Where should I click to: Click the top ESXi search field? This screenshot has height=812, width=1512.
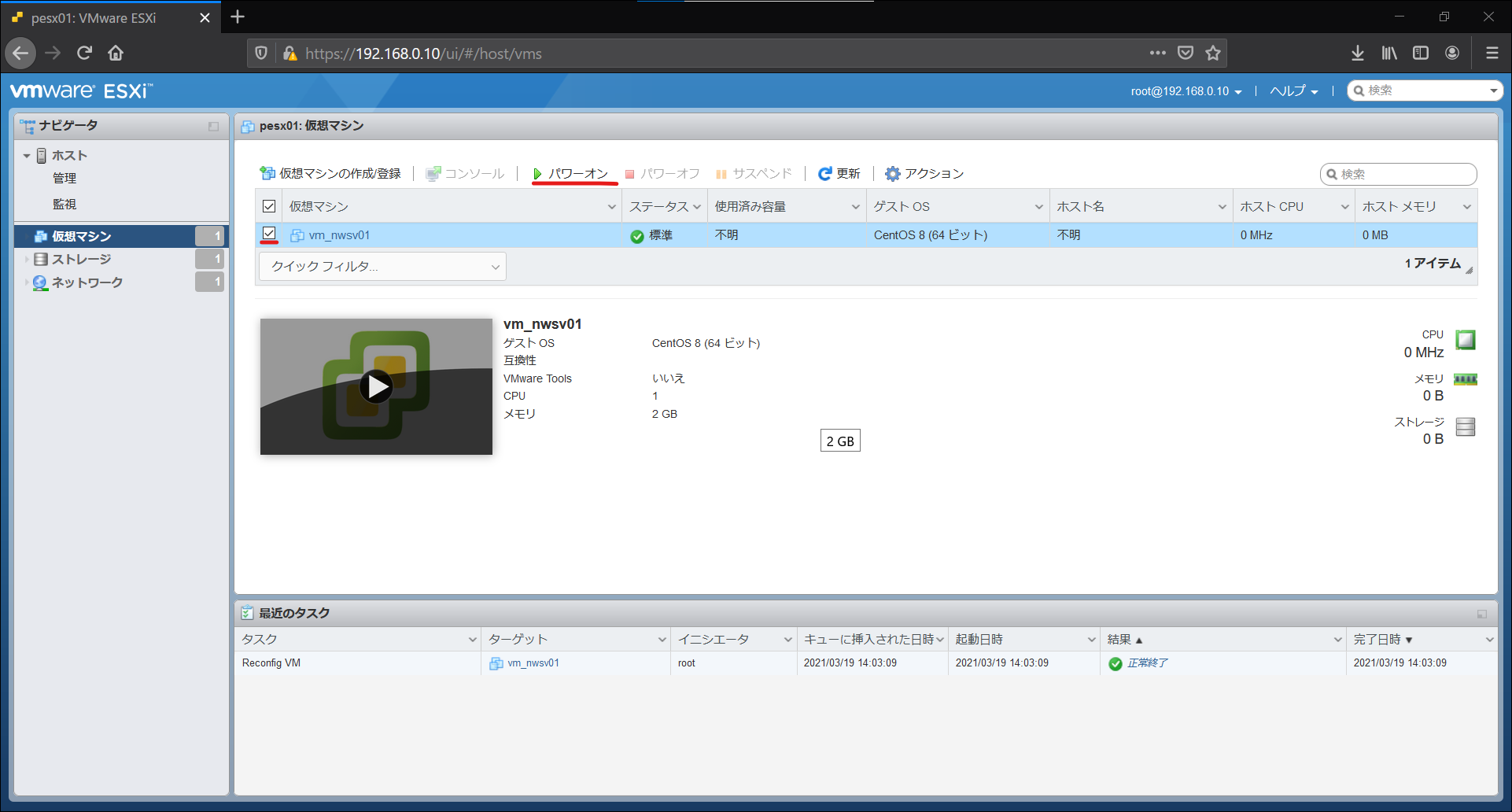(1425, 90)
